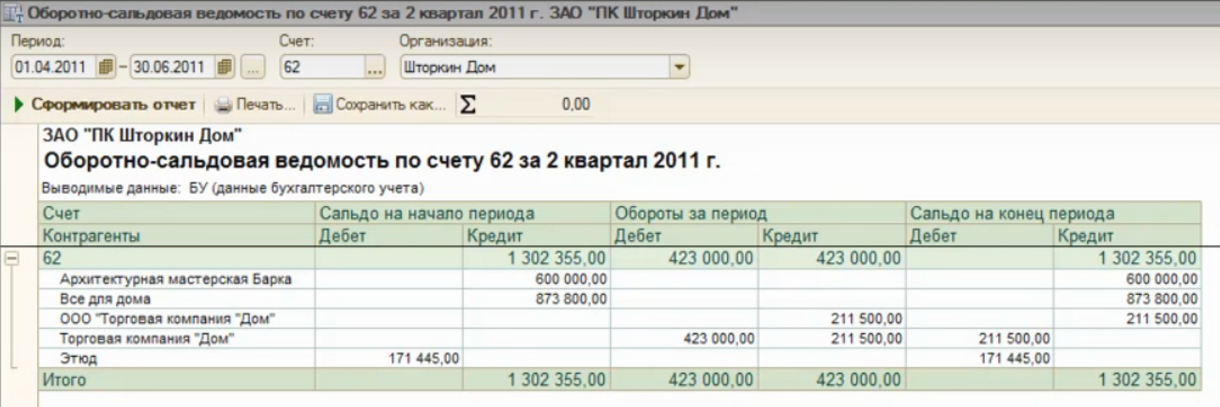The height and width of the screenshot is (407, 1220).
Task: Click end date field 30.06.2011
Action: 174,68
